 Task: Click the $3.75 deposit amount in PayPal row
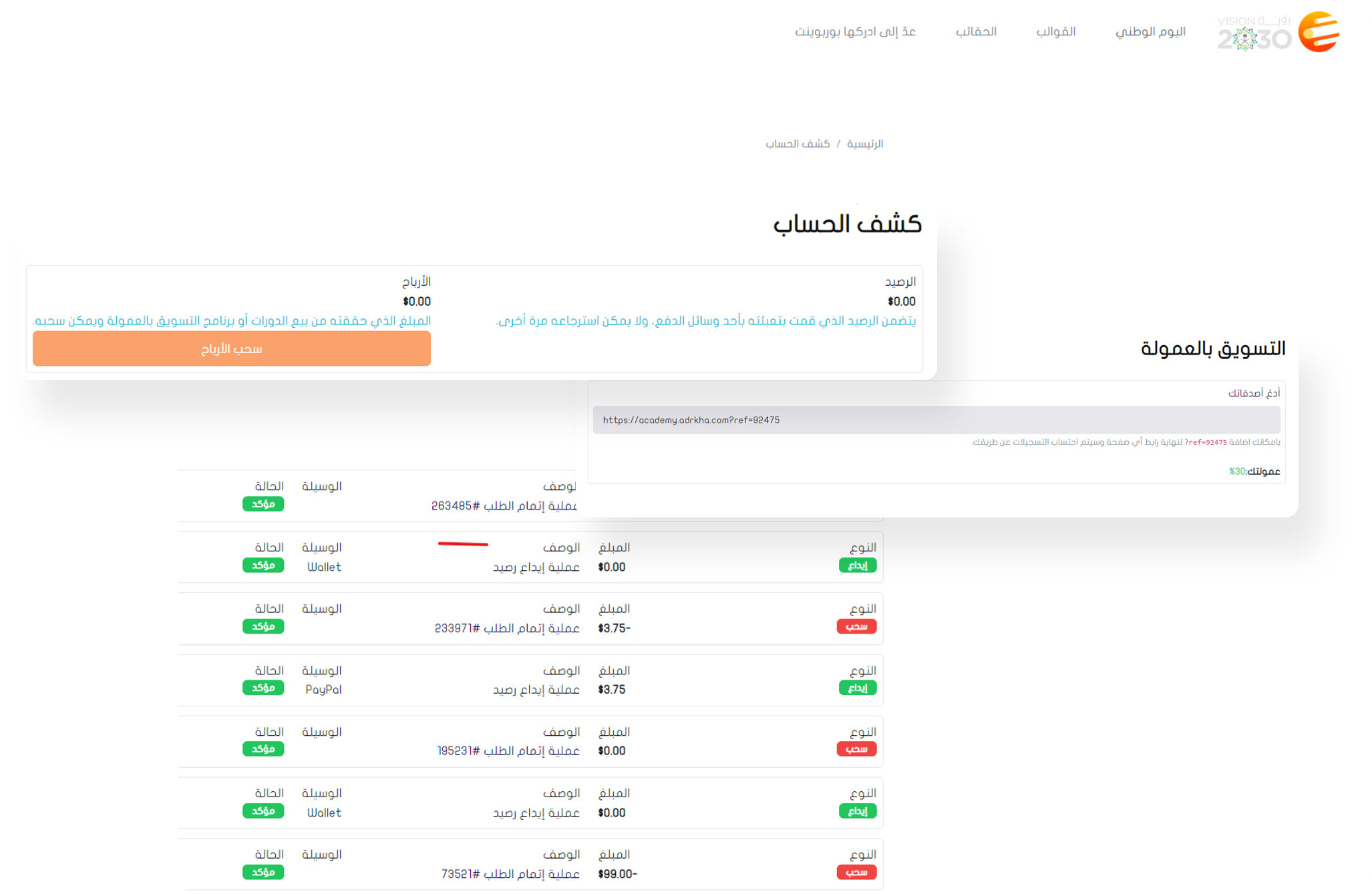tap(612, 690)
